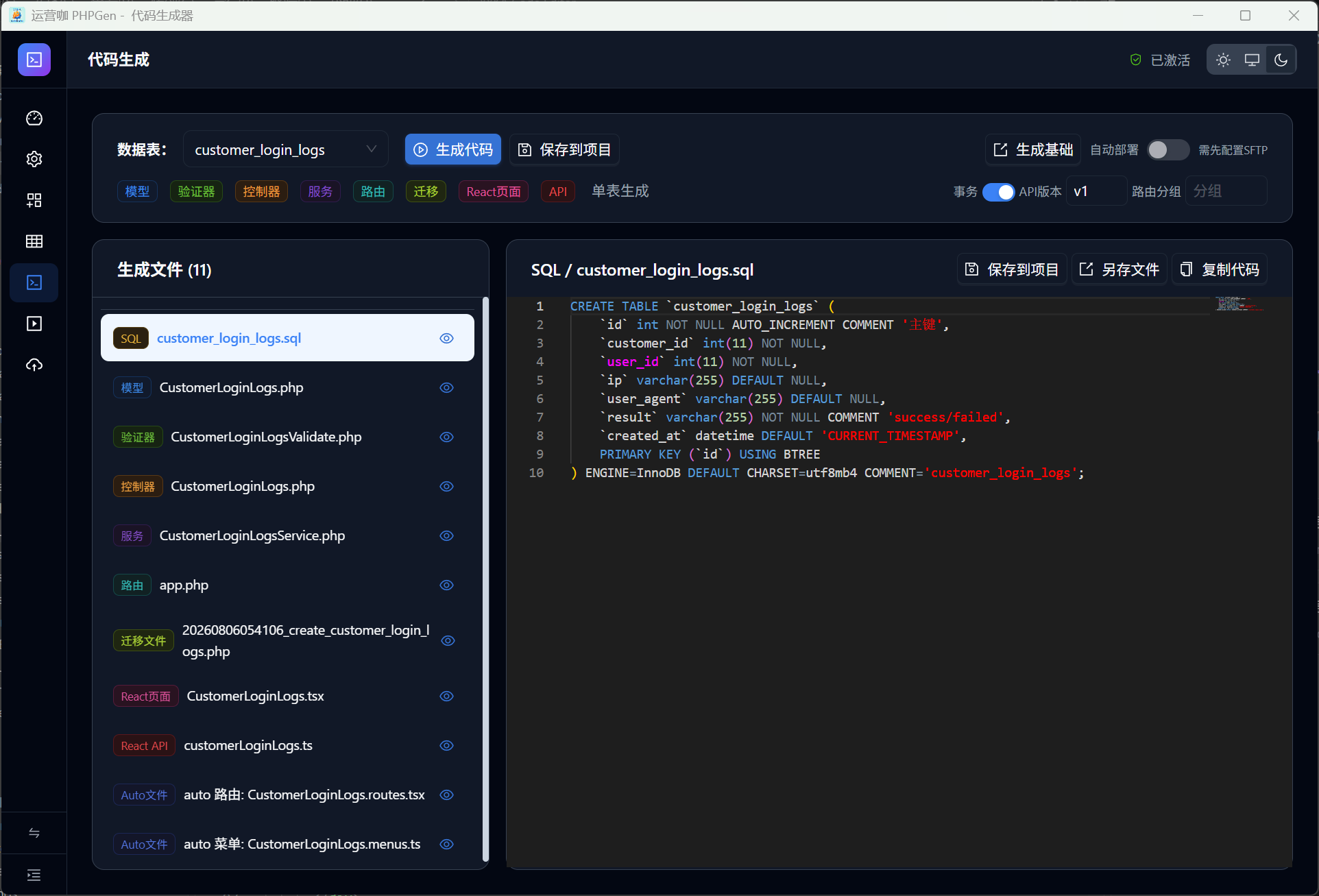Preview 控制器 CustomerLoginLogs.php with eye icon
The width and height of the screenshot is (1319, 896).
pyautogui.click(x=447, y=487)
